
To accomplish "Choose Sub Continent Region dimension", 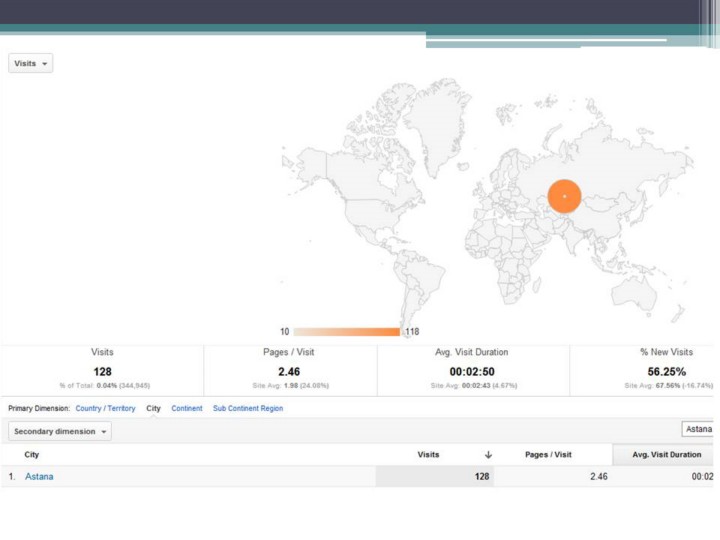I will pos(248,408).
